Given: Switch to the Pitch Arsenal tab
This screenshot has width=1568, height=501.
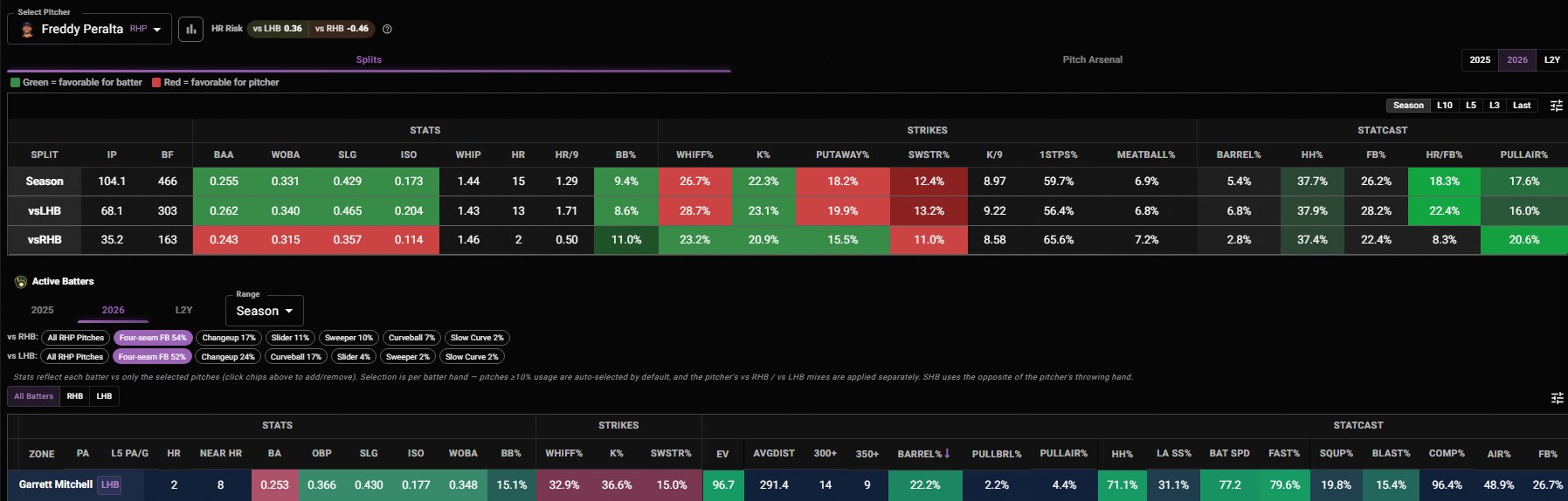Looking at the screenshot, I should pyautogui.click(x=1092, y=60).
